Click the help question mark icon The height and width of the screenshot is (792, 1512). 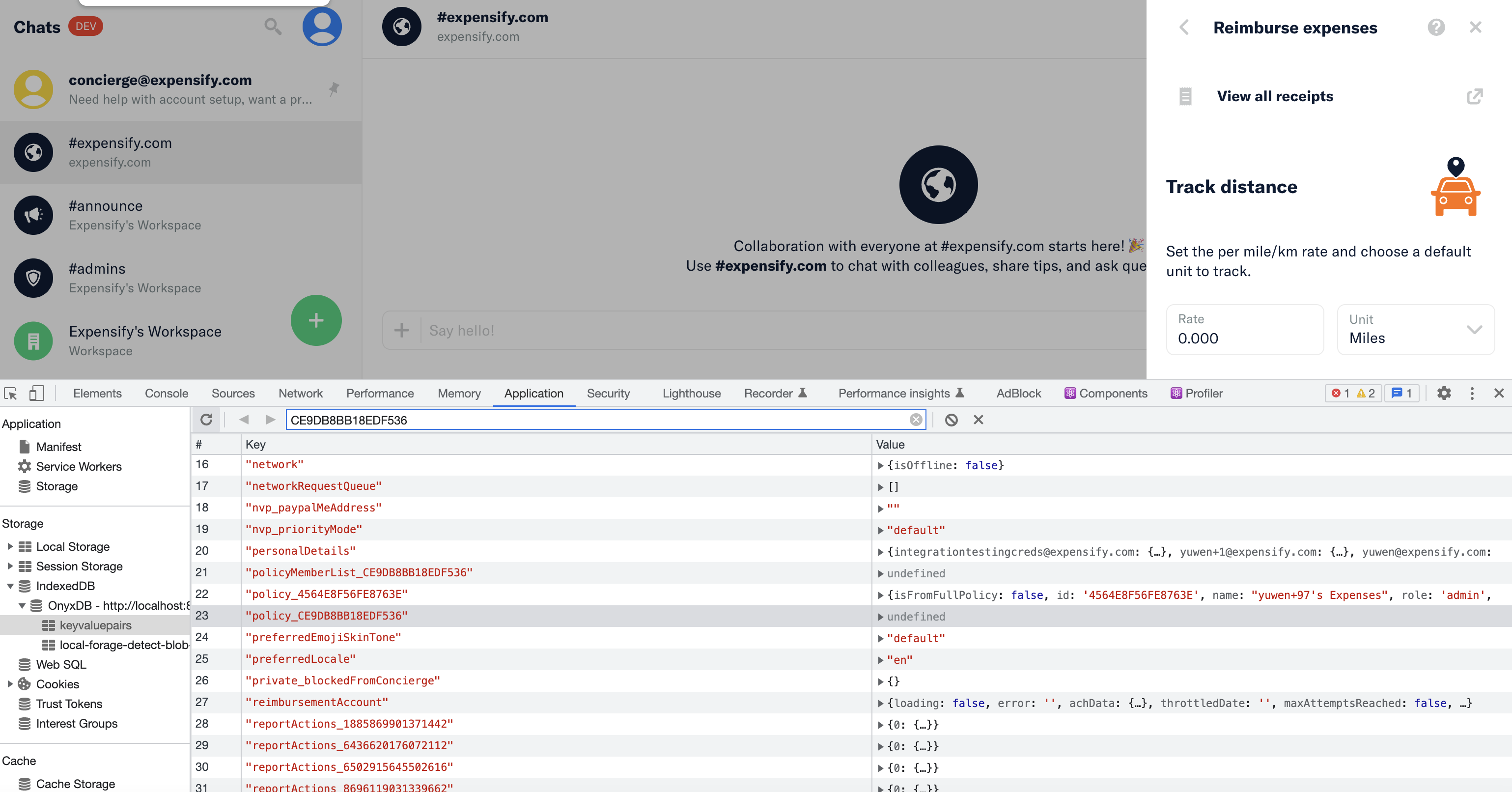(1436, 28)
